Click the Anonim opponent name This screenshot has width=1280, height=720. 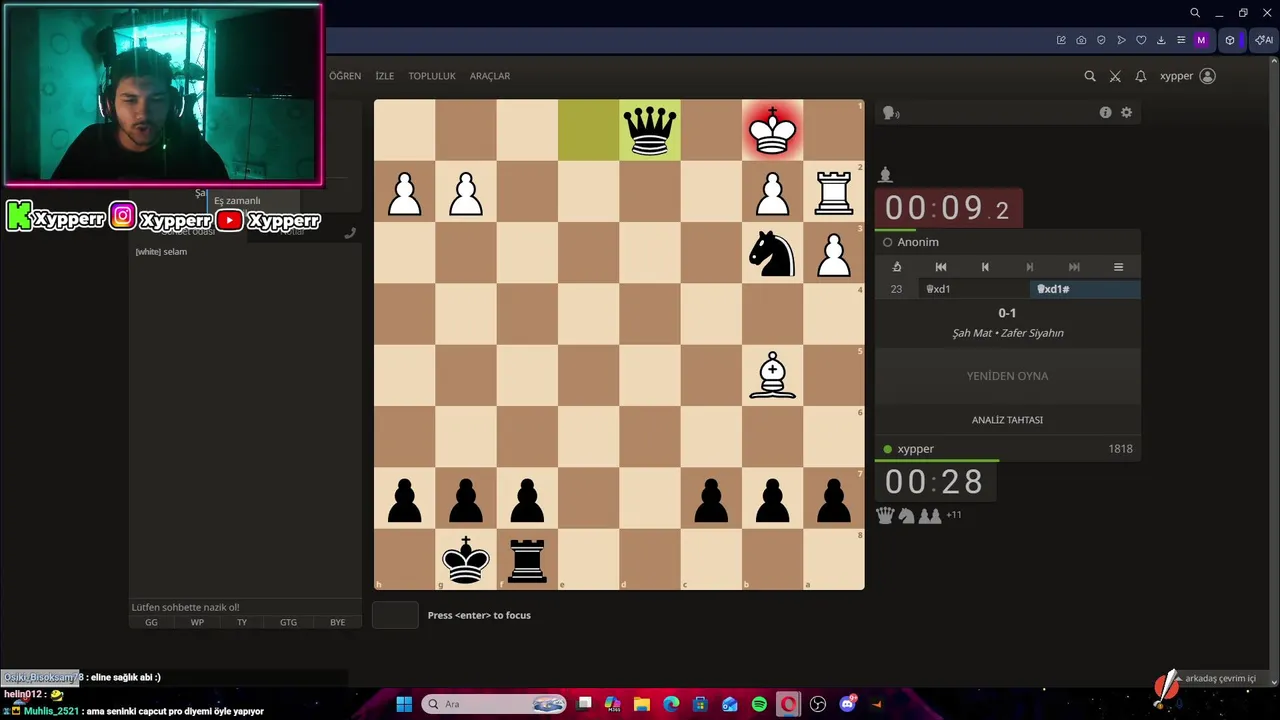(x=918, y=242)
